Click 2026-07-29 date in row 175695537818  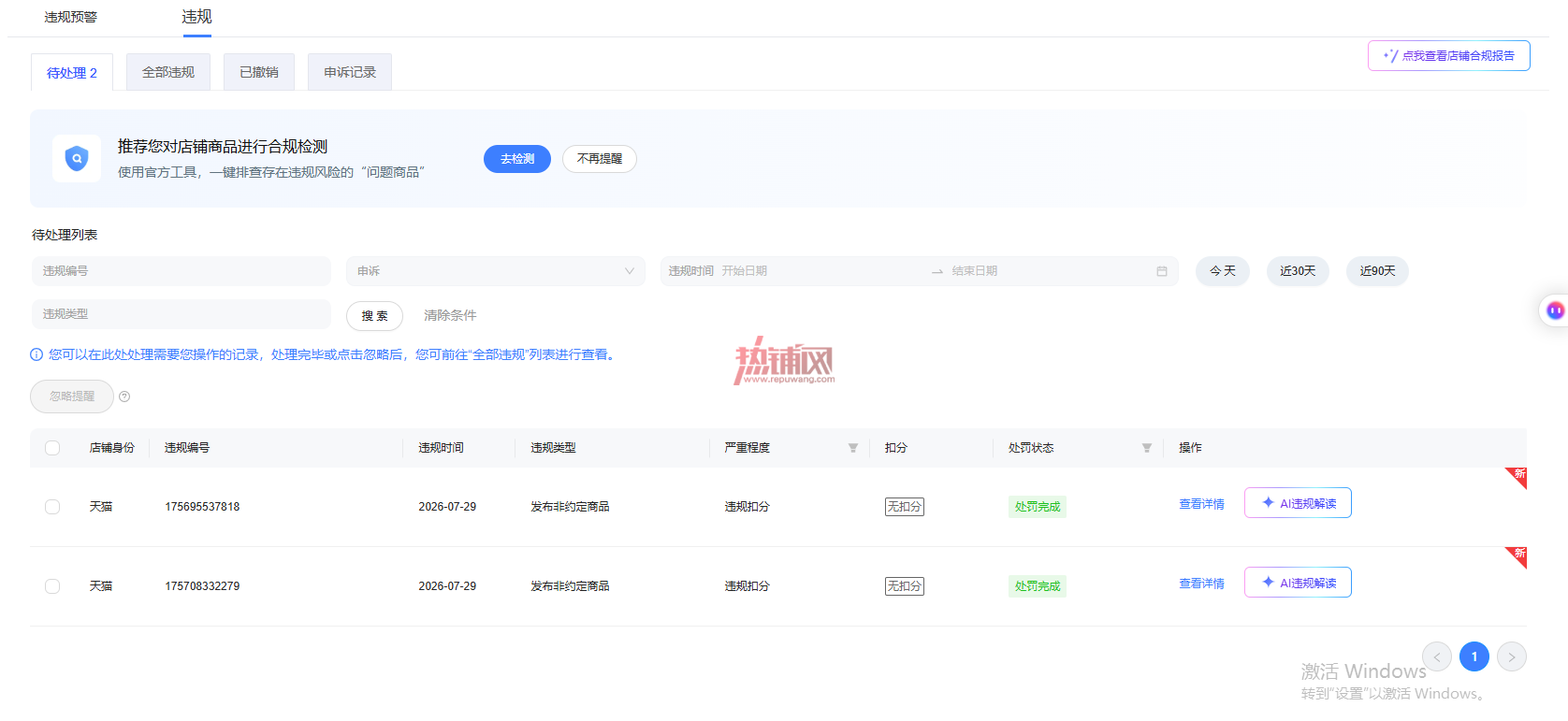(x=447, y=507)
